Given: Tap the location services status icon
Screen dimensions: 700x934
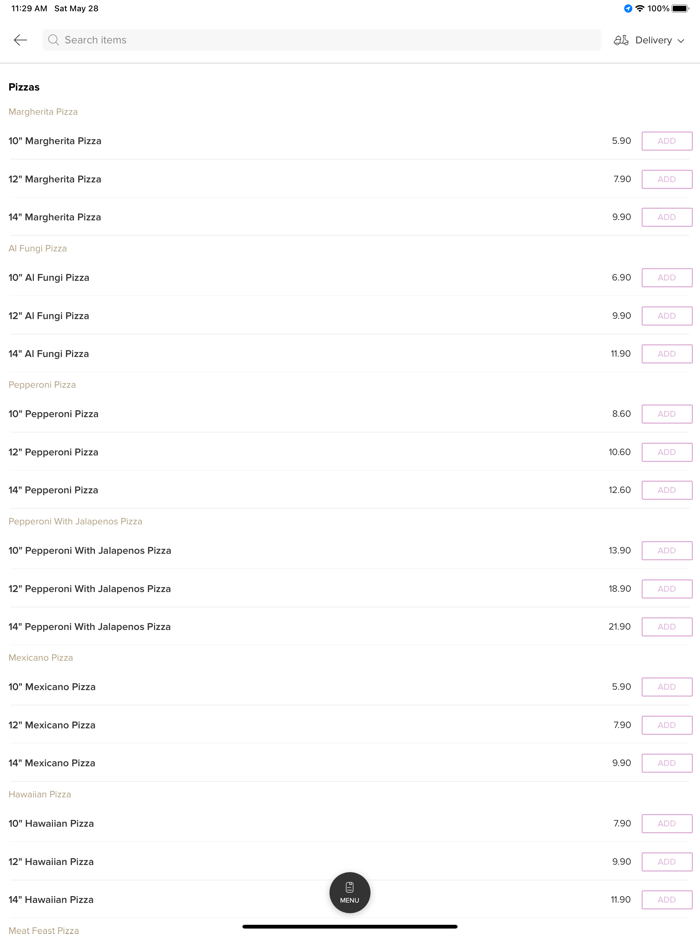Looking at the screenshot, I should [628, 9].
